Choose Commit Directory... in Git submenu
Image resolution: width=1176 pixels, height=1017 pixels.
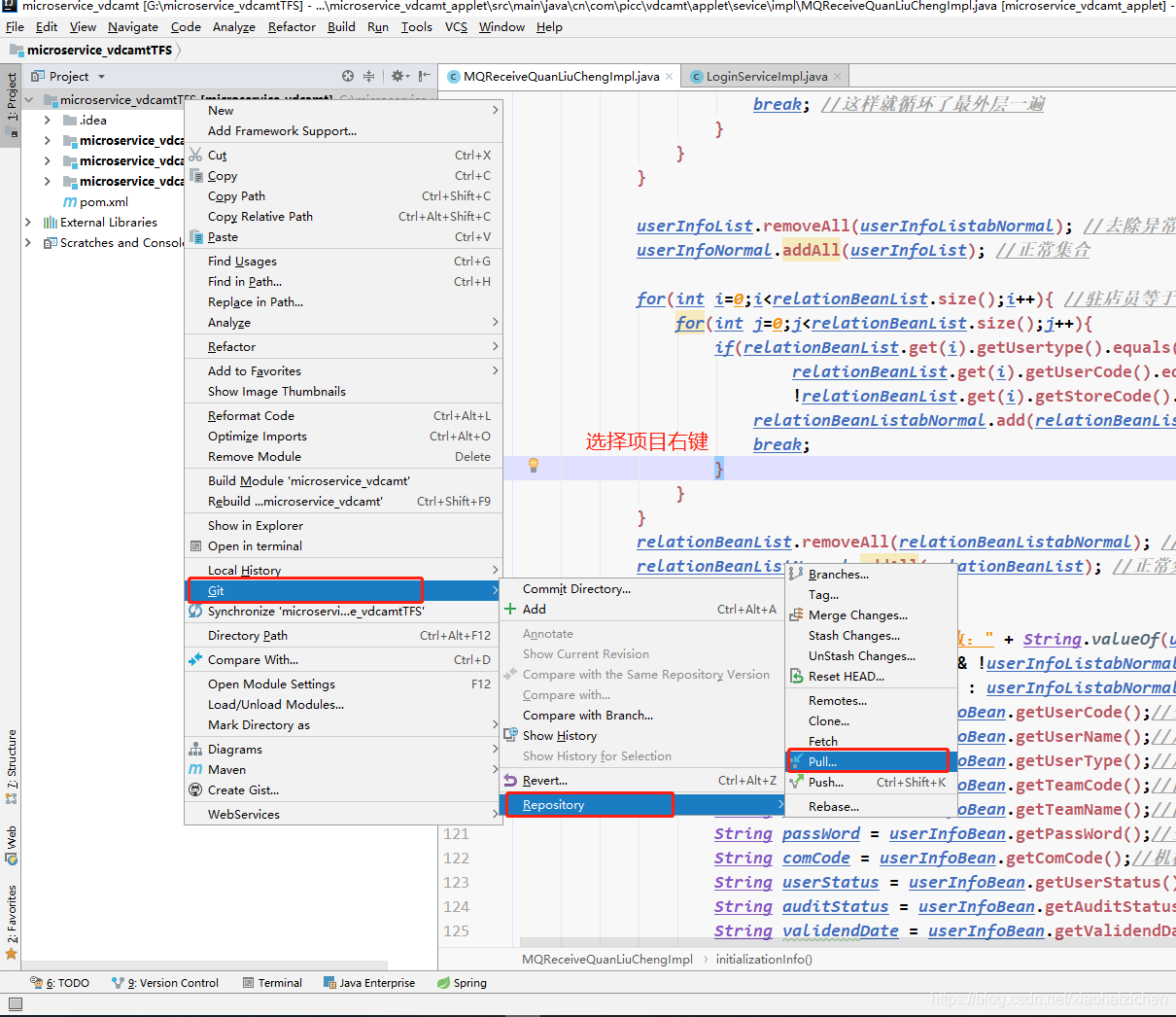click(576, 589)
